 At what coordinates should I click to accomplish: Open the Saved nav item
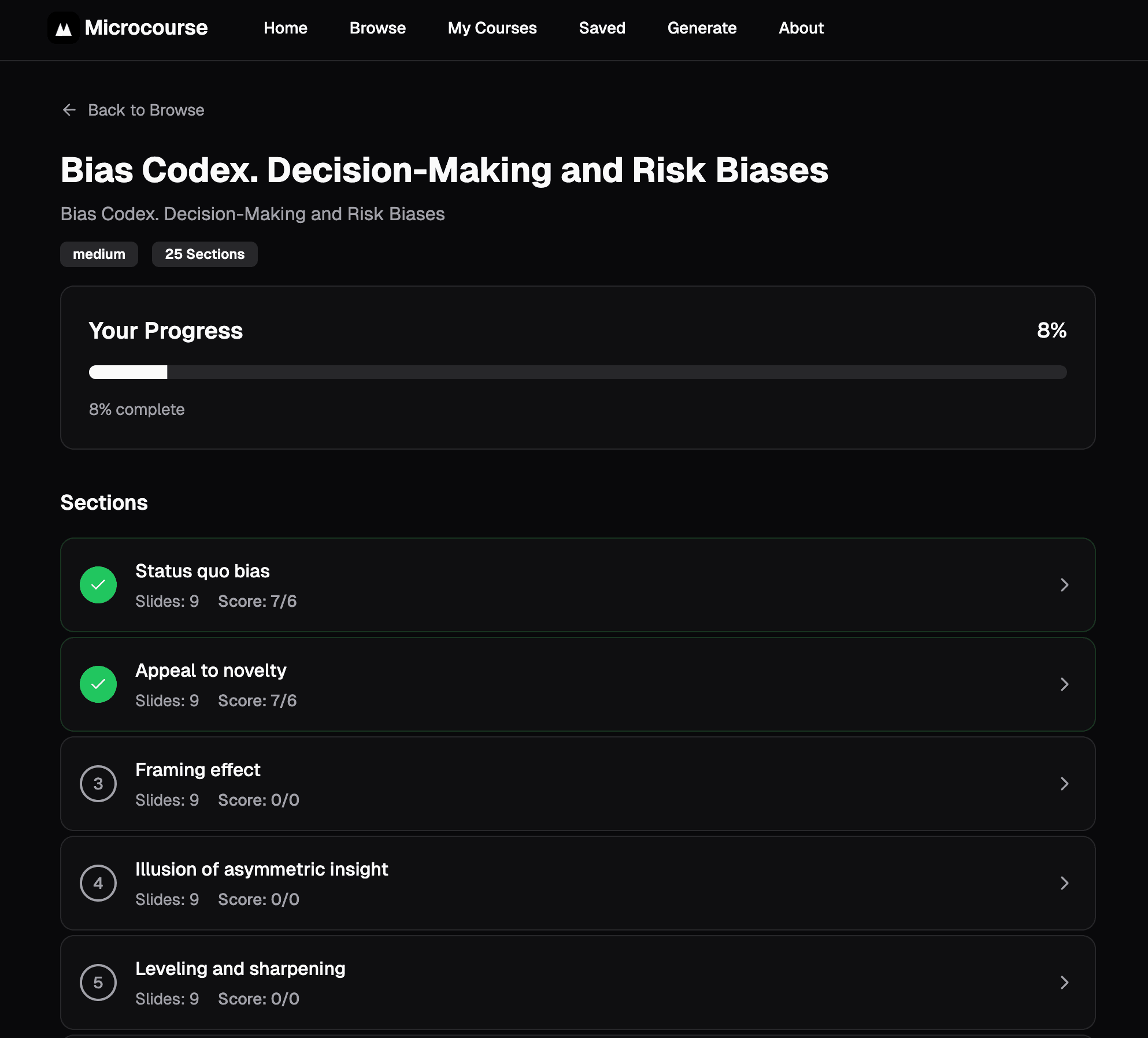(x=602, y=28)
